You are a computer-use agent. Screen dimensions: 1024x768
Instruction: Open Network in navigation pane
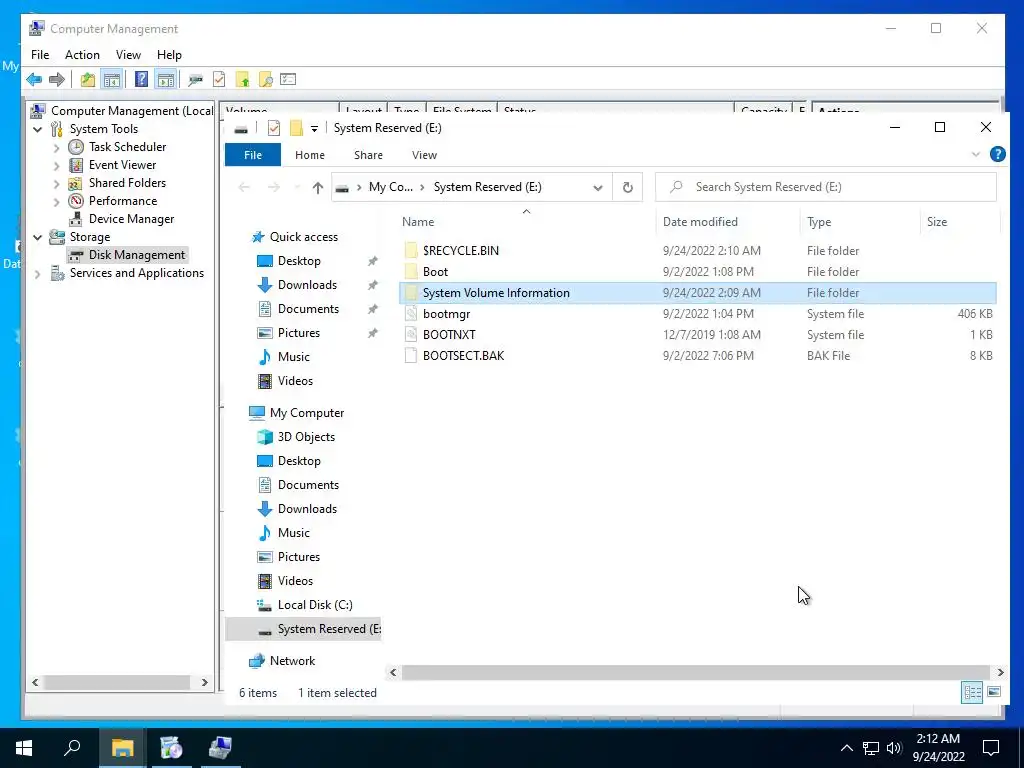click(x=292, y=661)
